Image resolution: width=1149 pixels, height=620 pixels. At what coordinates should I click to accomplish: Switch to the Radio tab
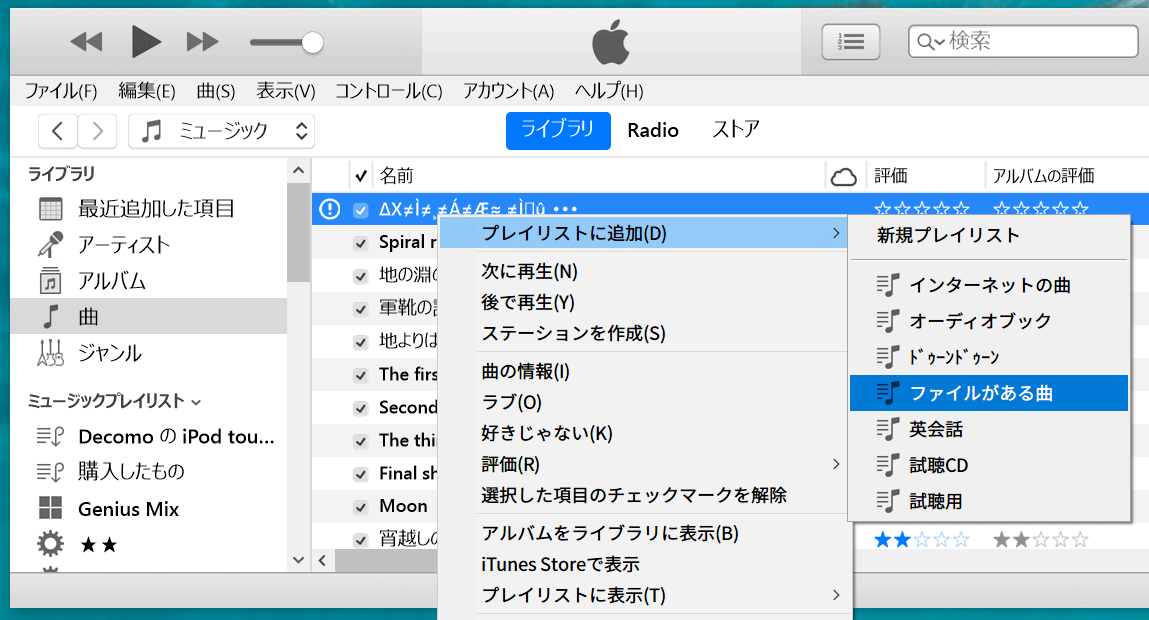click(653, 131)
